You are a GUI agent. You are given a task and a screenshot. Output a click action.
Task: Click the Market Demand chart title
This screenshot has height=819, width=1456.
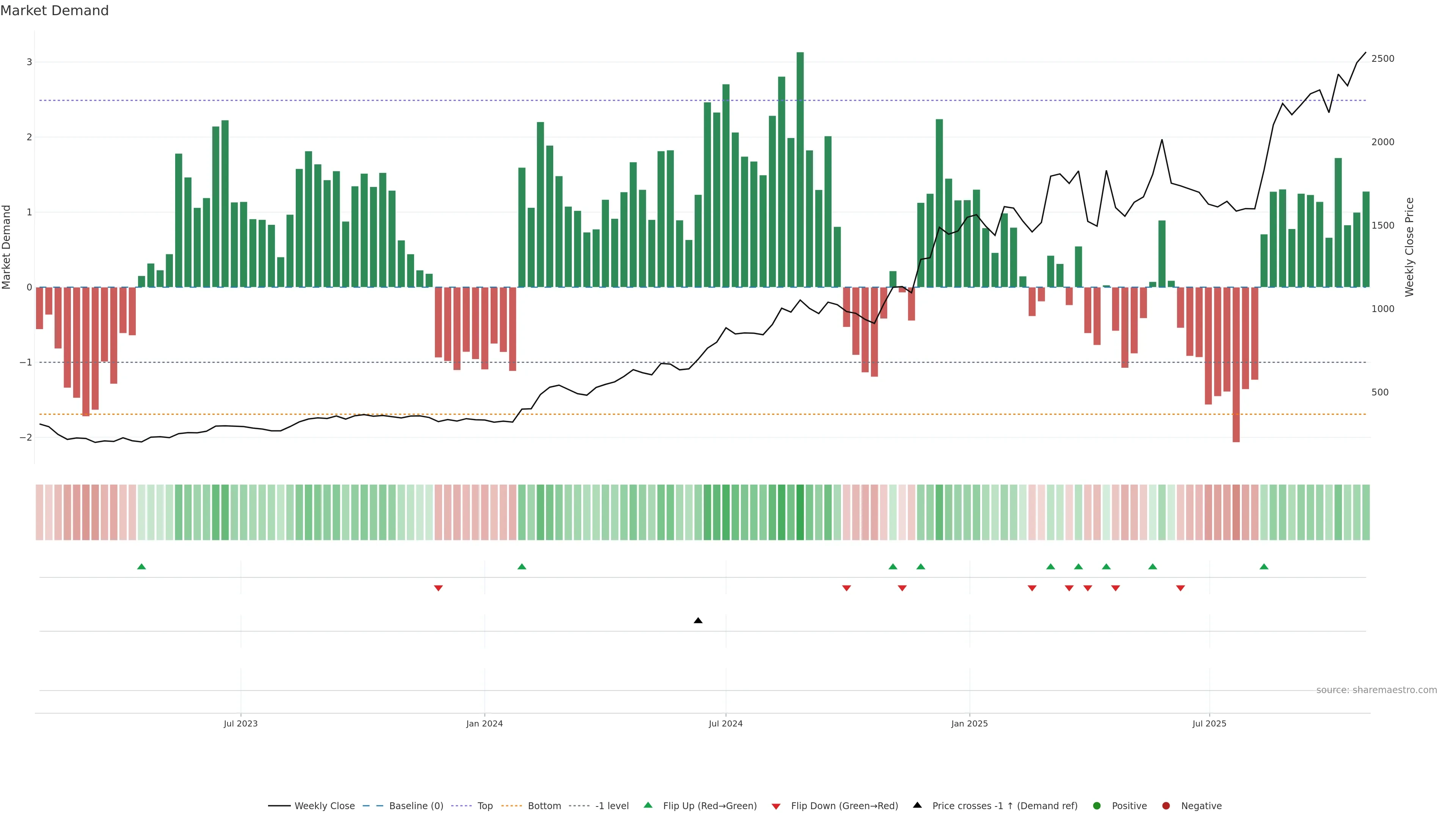click(x=54, y=11)
